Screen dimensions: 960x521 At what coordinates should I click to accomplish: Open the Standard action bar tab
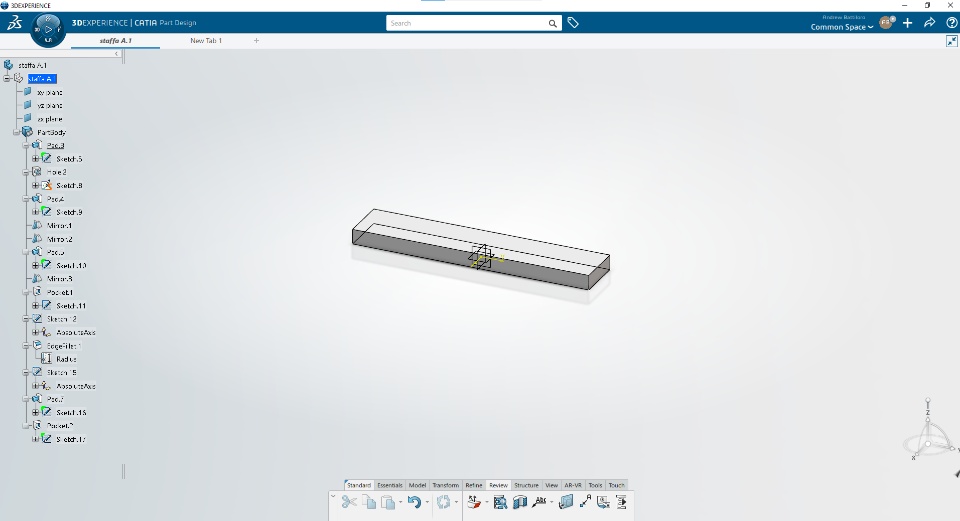359,485
